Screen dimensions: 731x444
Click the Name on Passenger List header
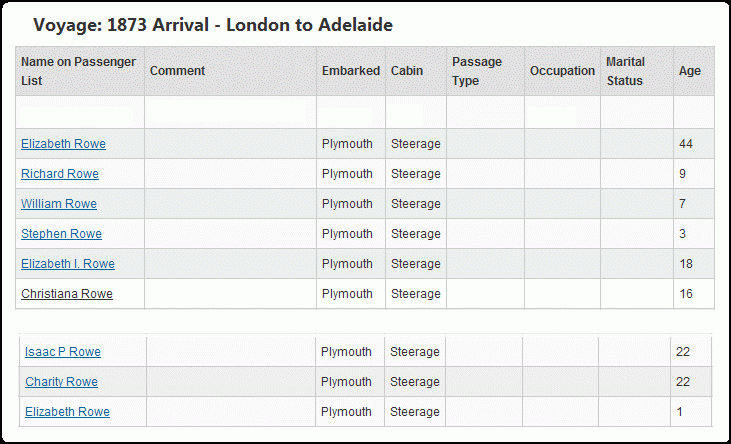pos(80,71)
